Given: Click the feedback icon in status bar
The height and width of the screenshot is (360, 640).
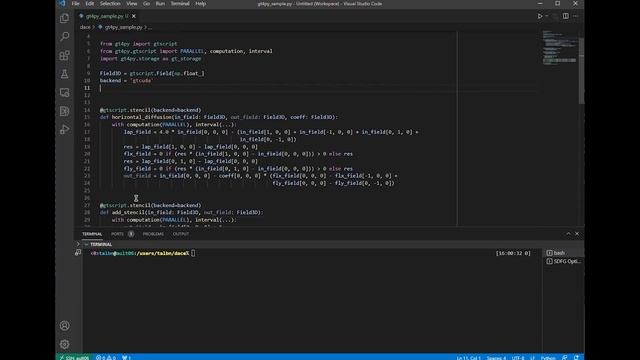Looking at the screenshot, I should pos(564,358).
